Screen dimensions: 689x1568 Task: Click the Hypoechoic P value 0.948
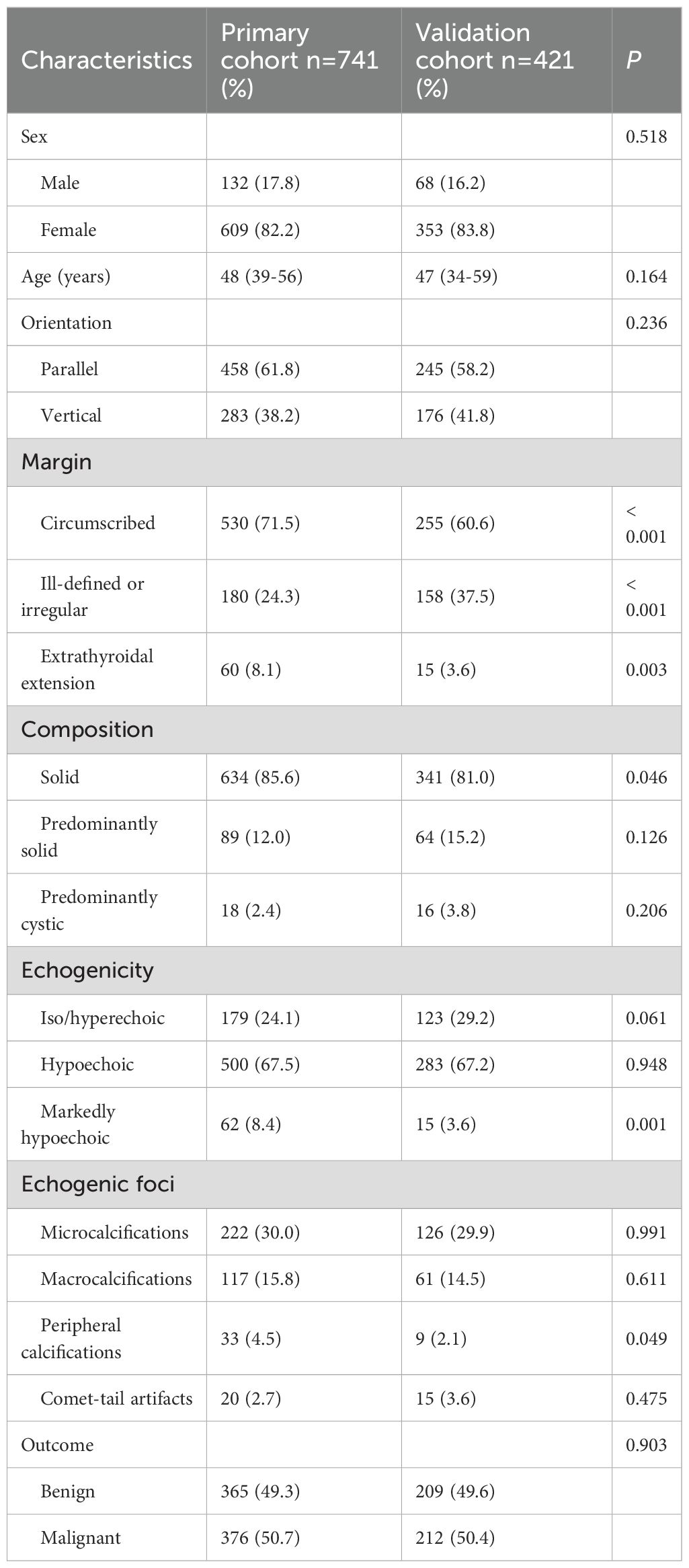646,1064
